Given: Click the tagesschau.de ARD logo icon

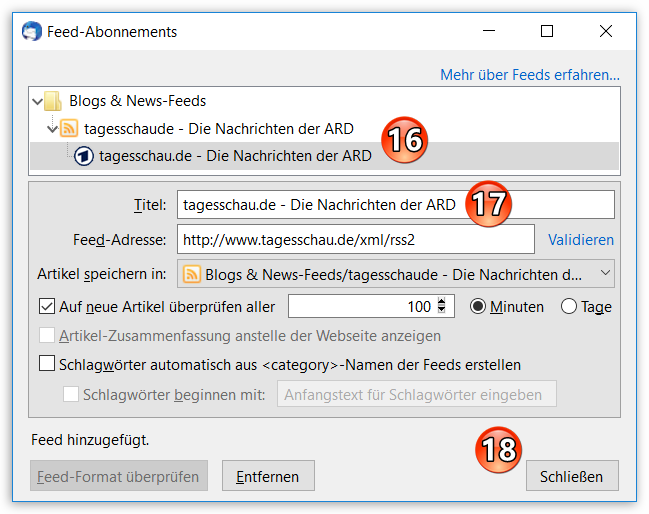Looking at the screenshot, I should (x=85, y=156).
